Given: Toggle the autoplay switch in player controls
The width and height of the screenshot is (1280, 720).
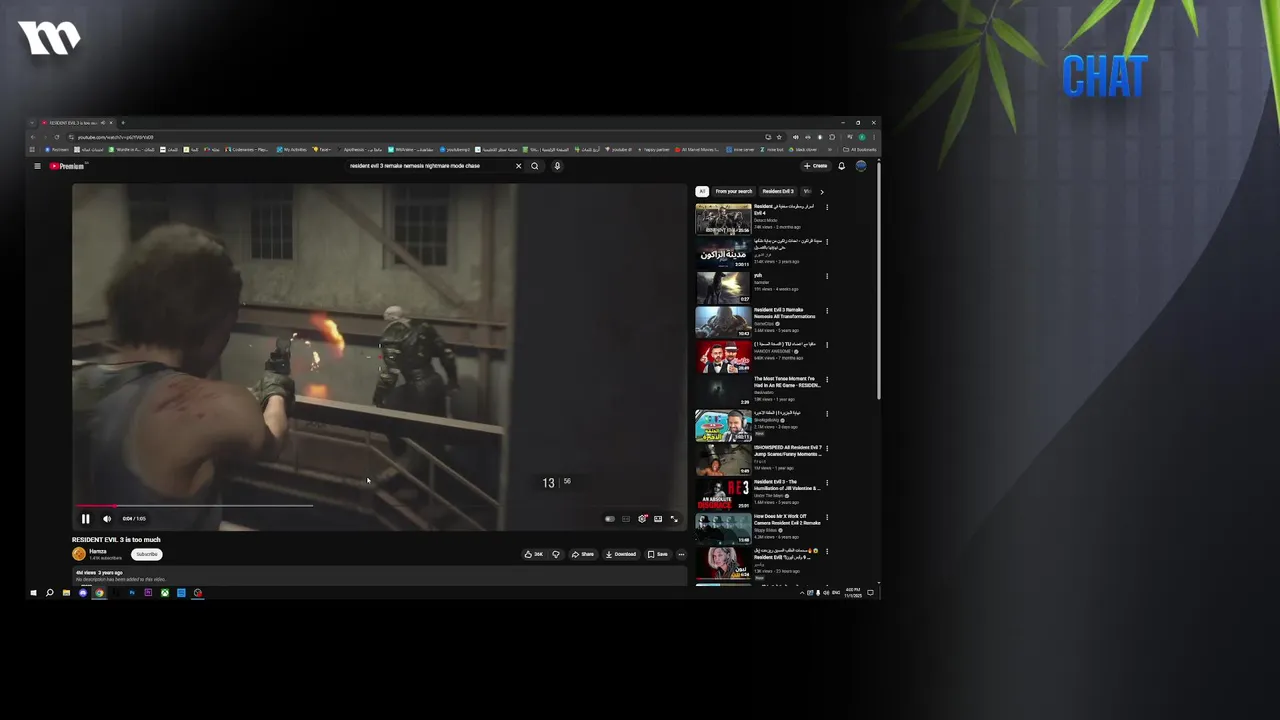Looking at the screenshot, I should pyautogui.click(x=610, y=519).
